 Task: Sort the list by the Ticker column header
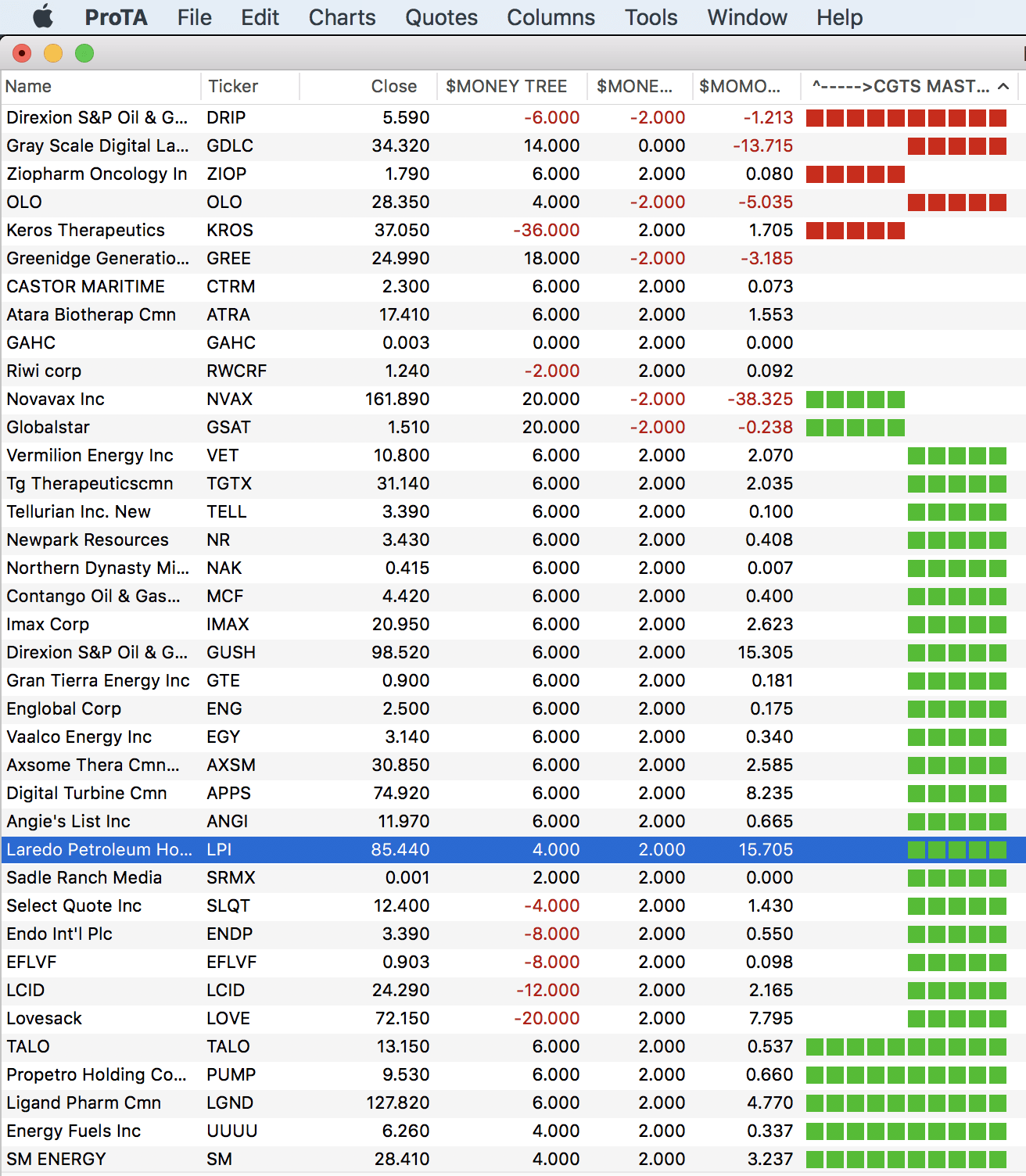tap(250, 86)
